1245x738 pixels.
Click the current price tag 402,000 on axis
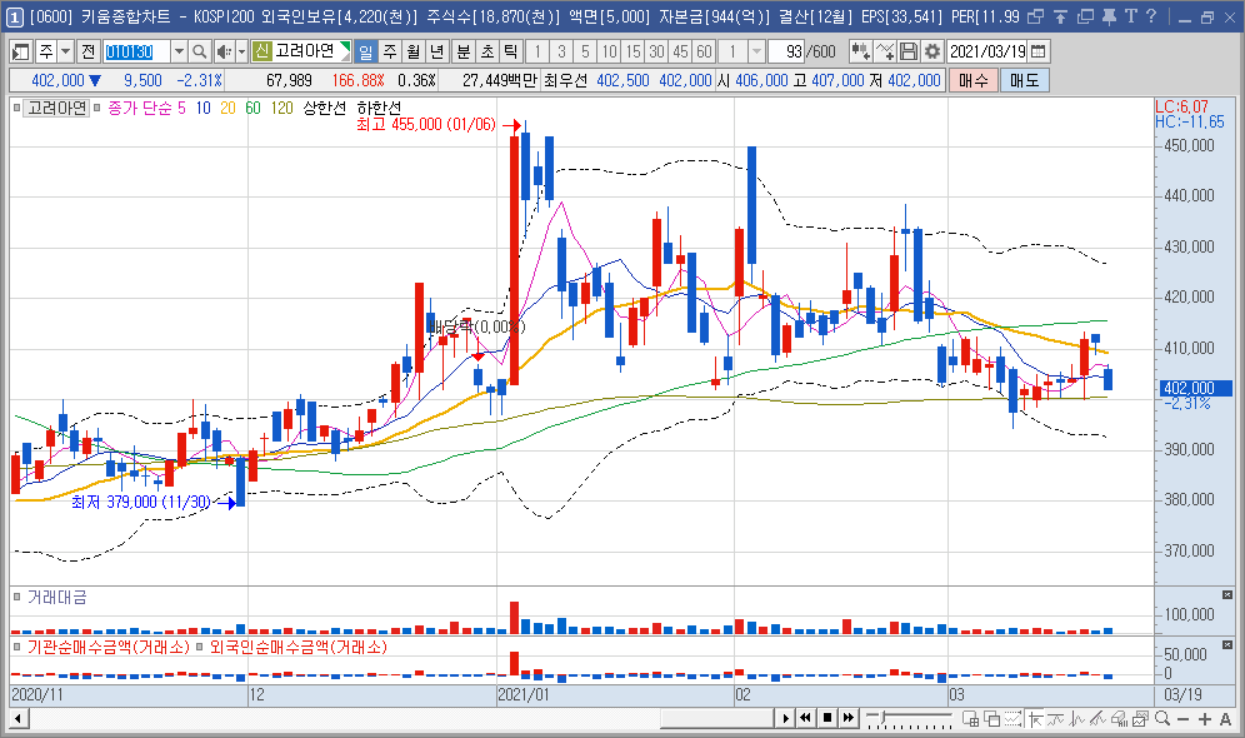[1195, 388]
